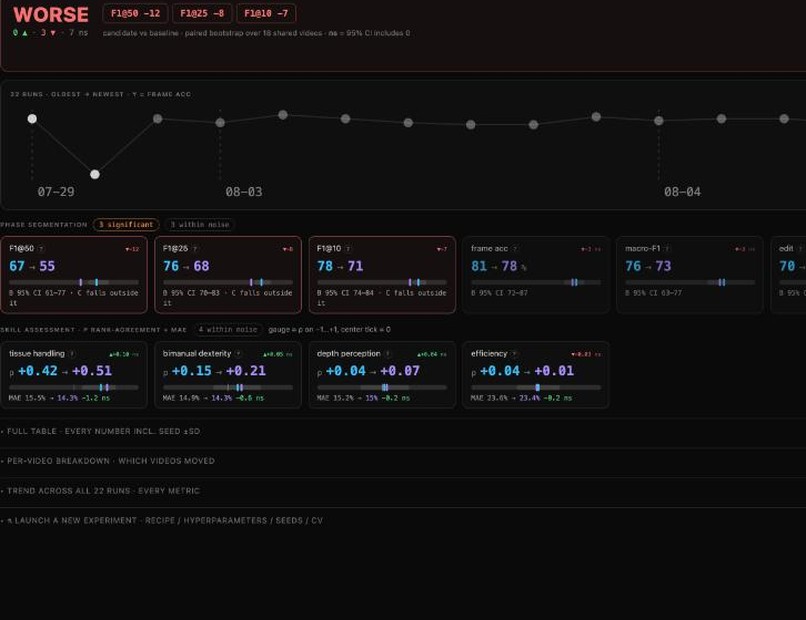
Task: Click the green +0.04 delta badge on depth perception
Action: pos(432,354)
